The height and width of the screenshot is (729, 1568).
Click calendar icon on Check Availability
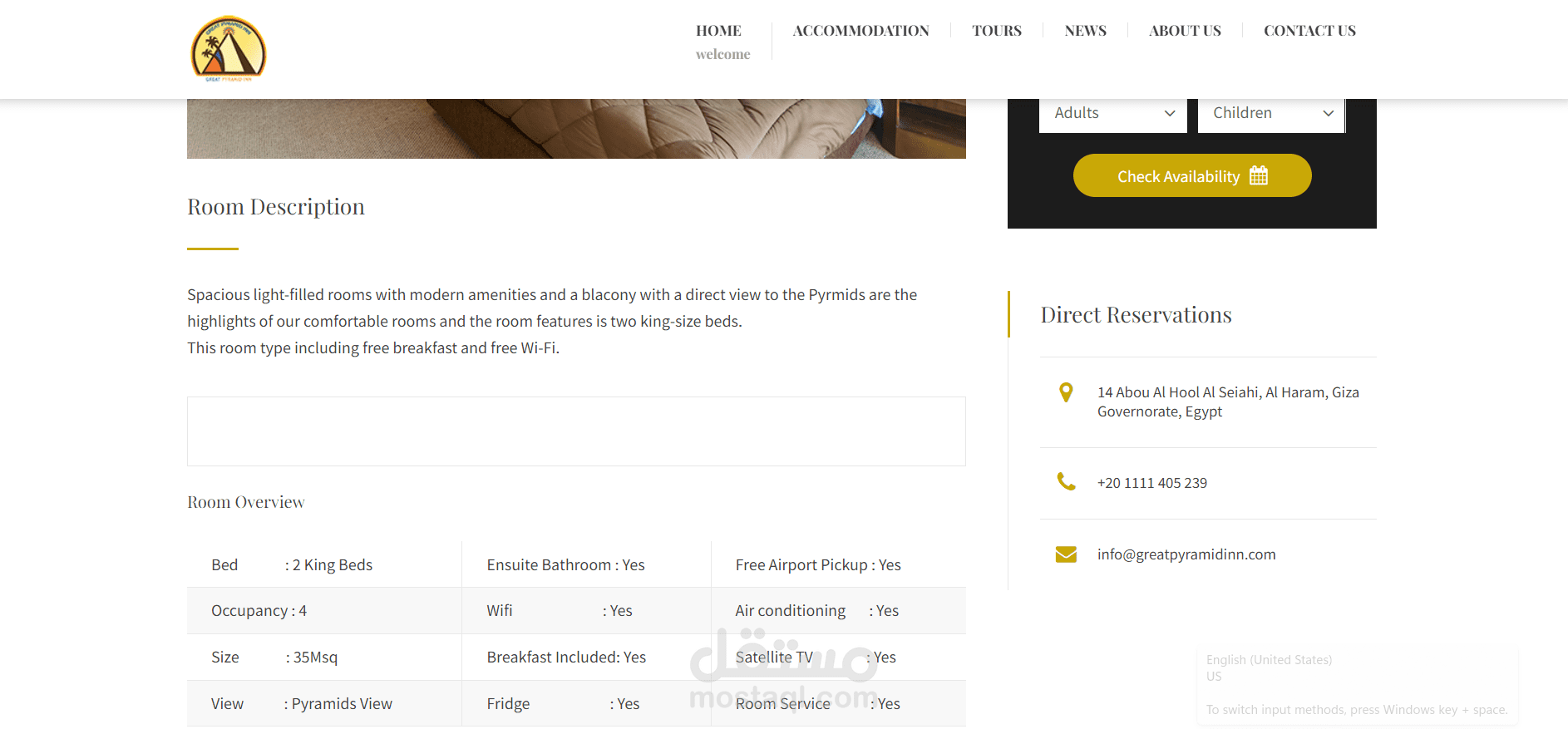coord(1259,175)
